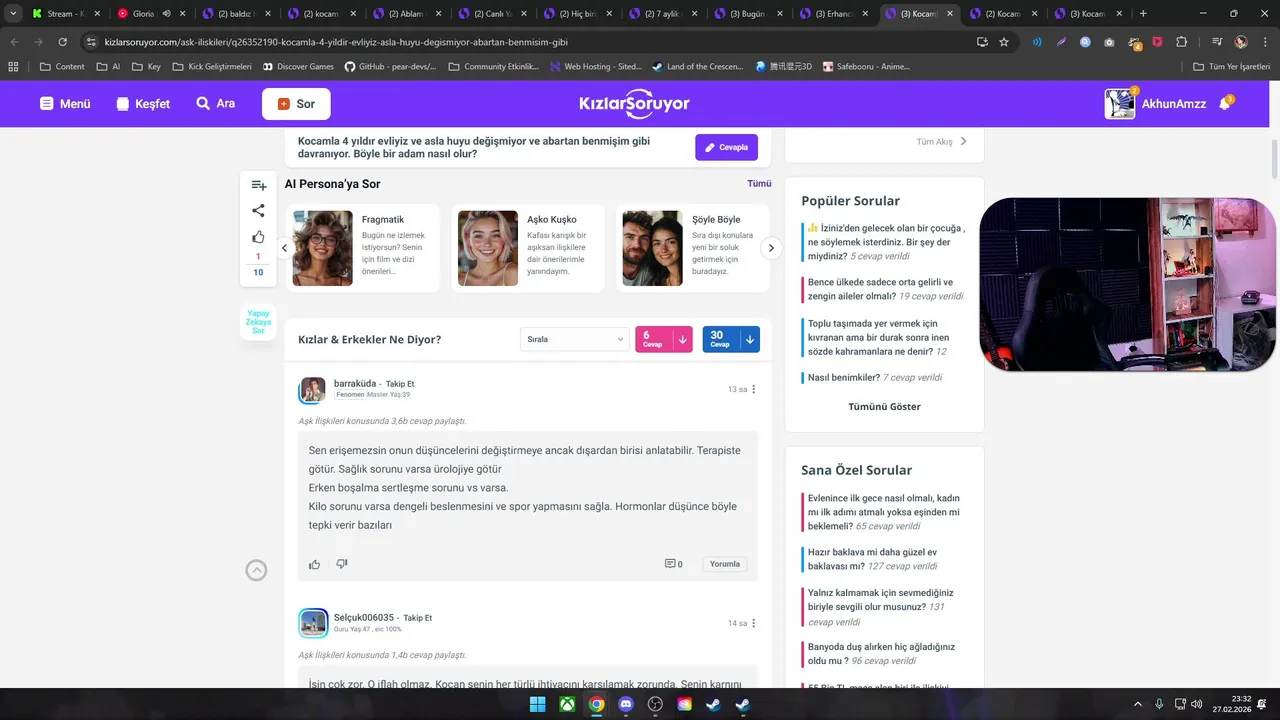Mute the Gloria tab audio icon
This screenshot has width=1280, height=720.
click(x=166, y=14)
